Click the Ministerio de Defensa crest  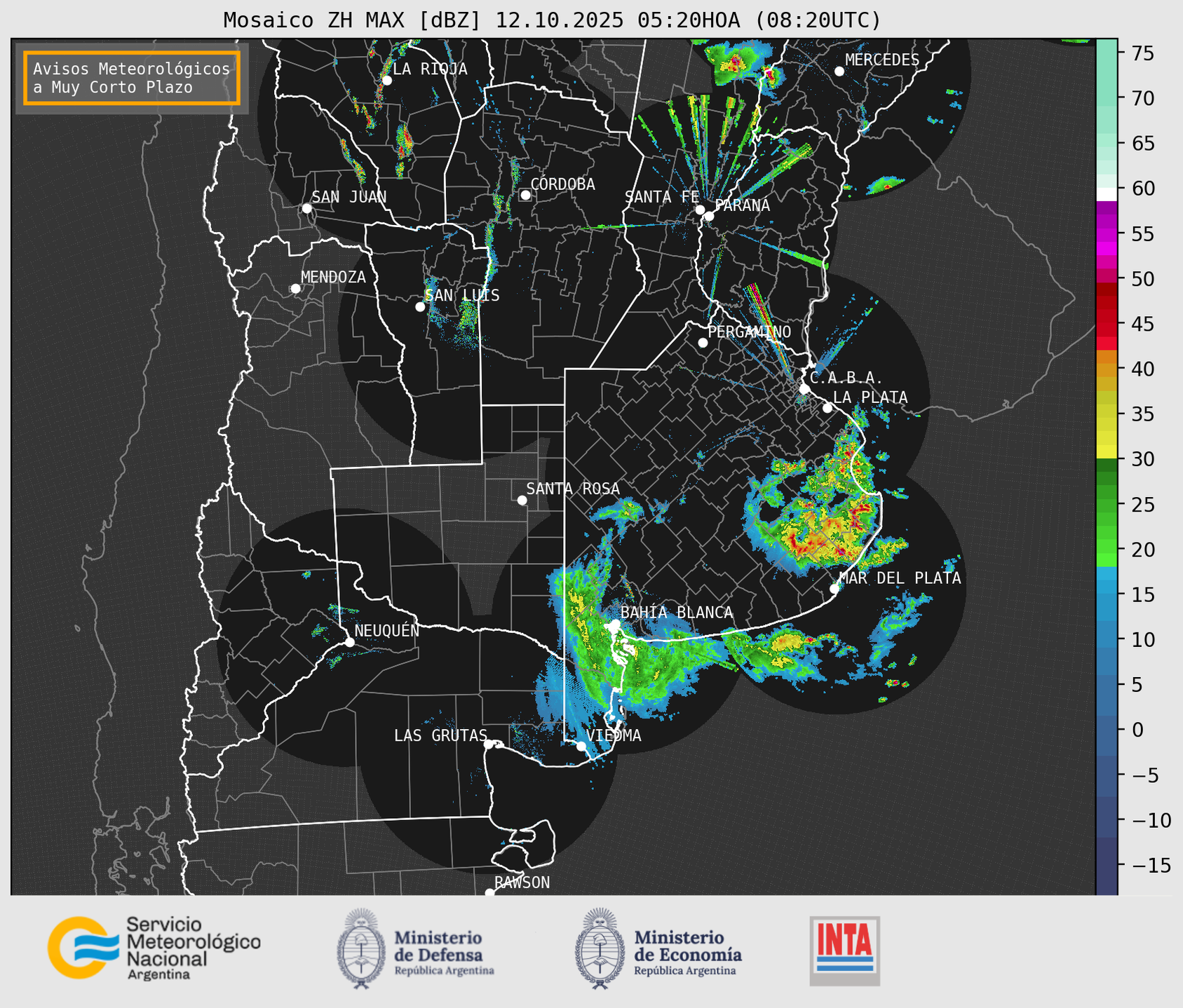pos(360,948)
